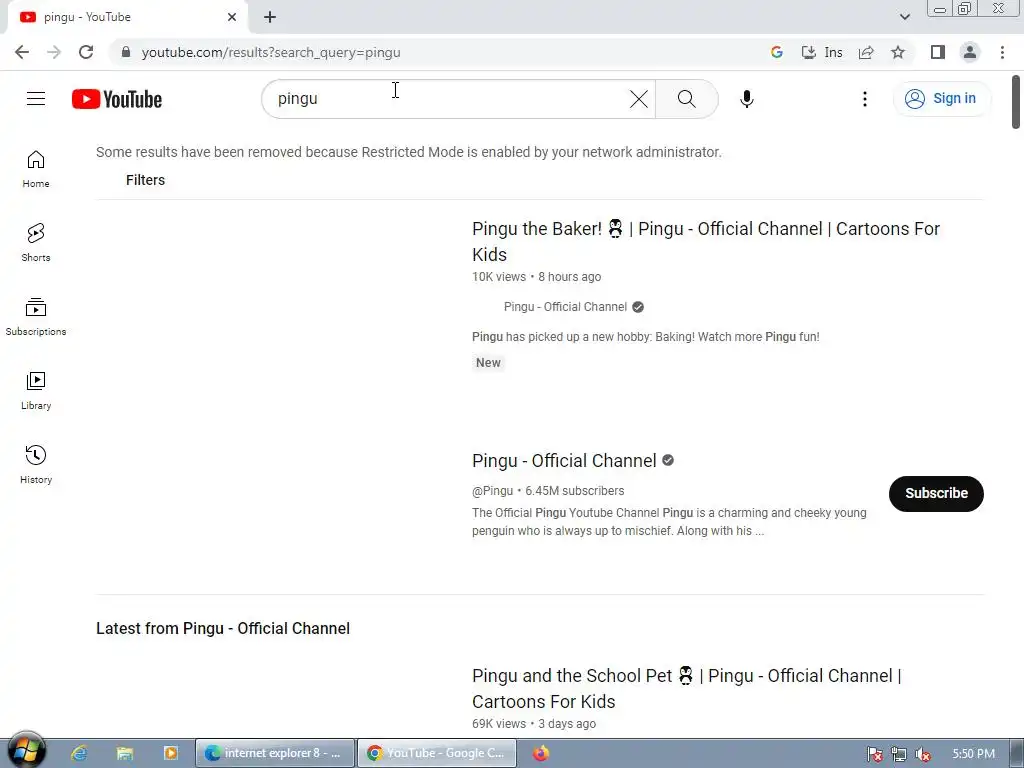Clear the search box with X
Image resolution: width=1024 pixels, height=768 pixels.
click(x=639, y=99)
